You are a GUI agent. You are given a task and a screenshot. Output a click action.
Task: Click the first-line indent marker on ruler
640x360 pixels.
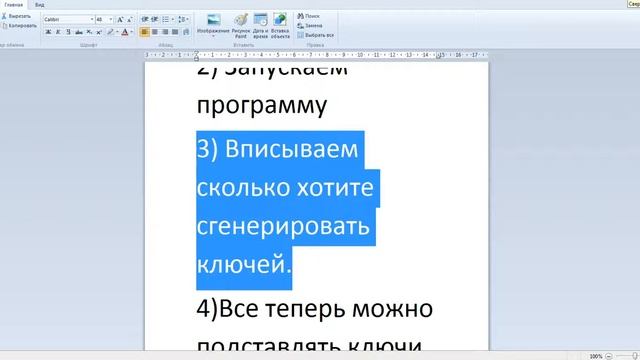(x=196, y=53)
